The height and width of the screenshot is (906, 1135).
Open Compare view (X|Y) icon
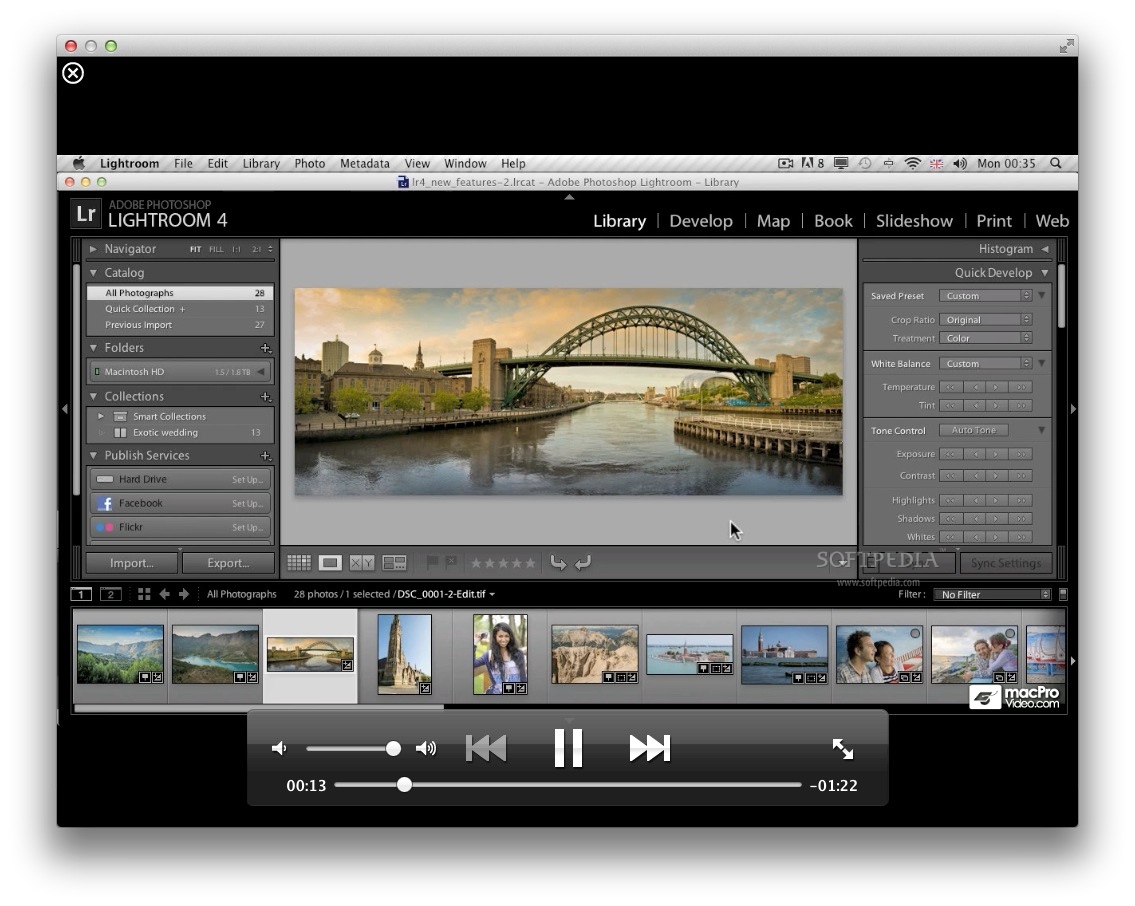click(361, 562)
